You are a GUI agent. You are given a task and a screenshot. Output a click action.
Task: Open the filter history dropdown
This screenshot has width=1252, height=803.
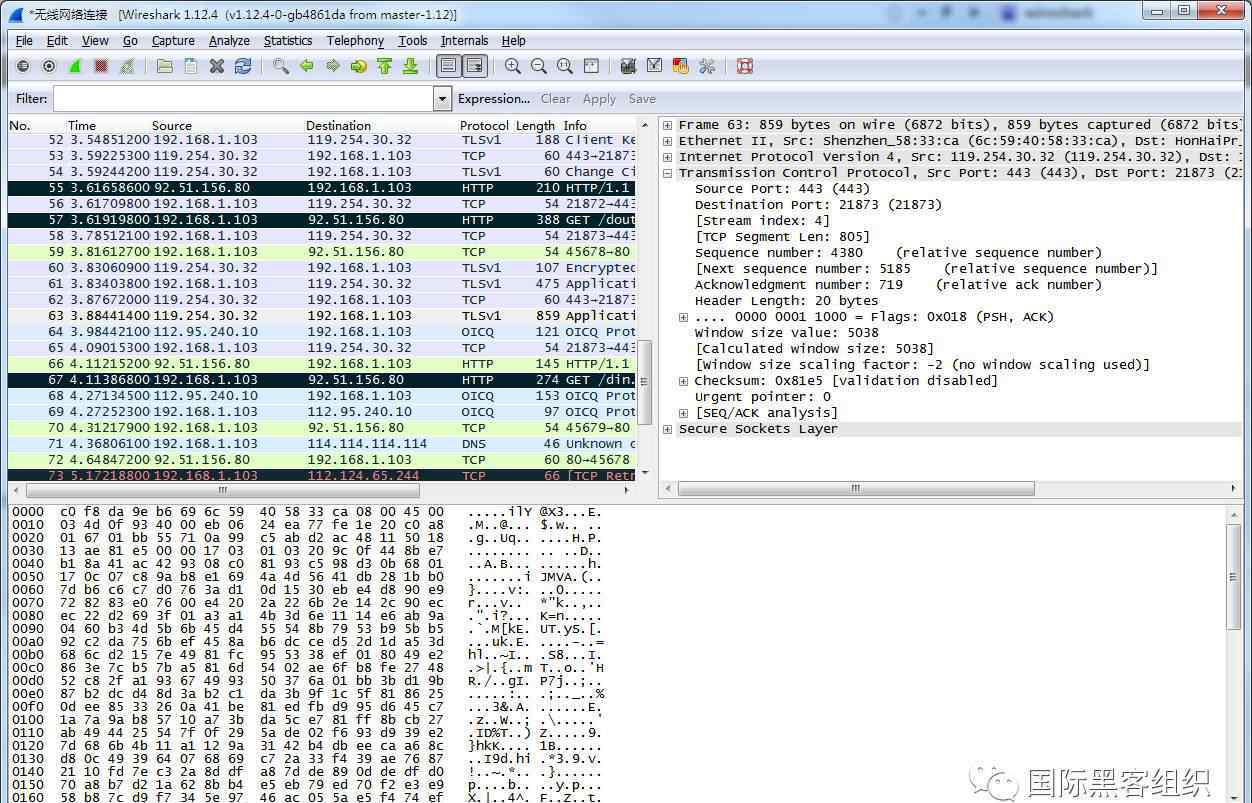(443, 99)
